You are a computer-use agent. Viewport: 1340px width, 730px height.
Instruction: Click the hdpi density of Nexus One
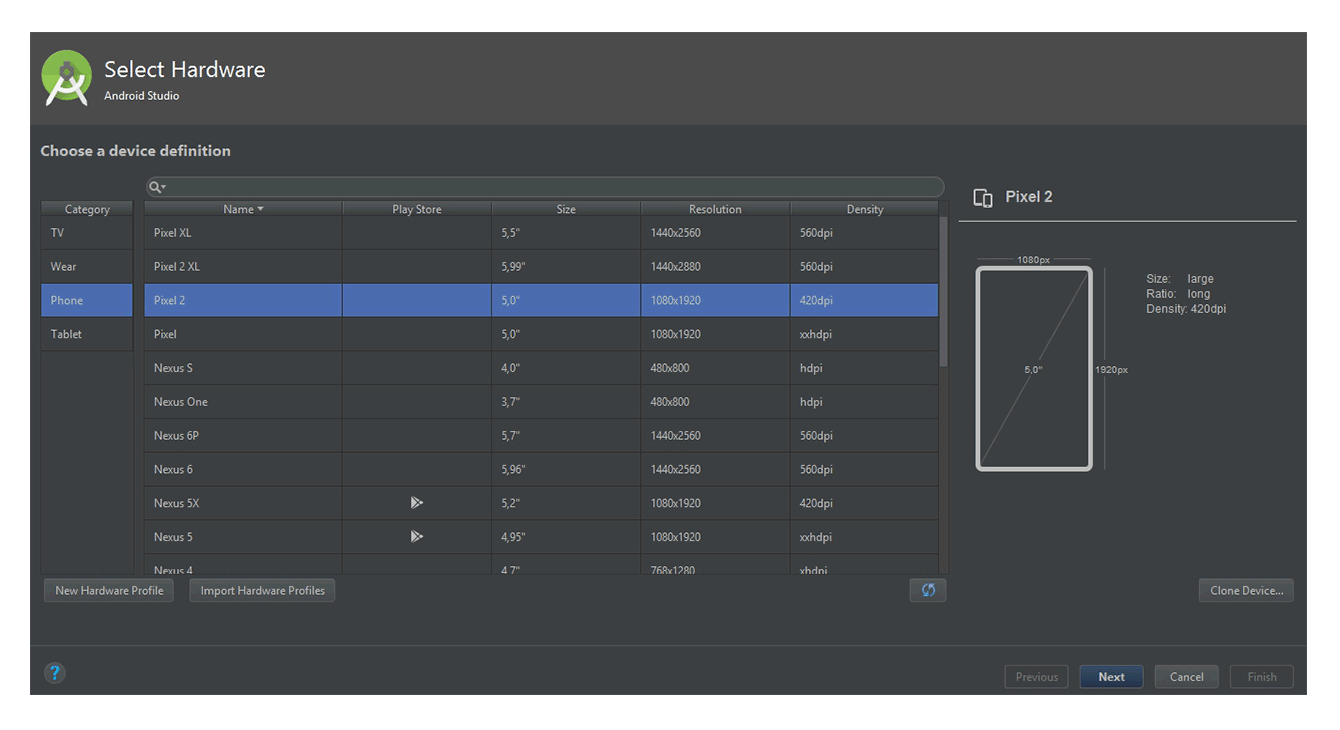pyautogui.click(x=864, y=402)
